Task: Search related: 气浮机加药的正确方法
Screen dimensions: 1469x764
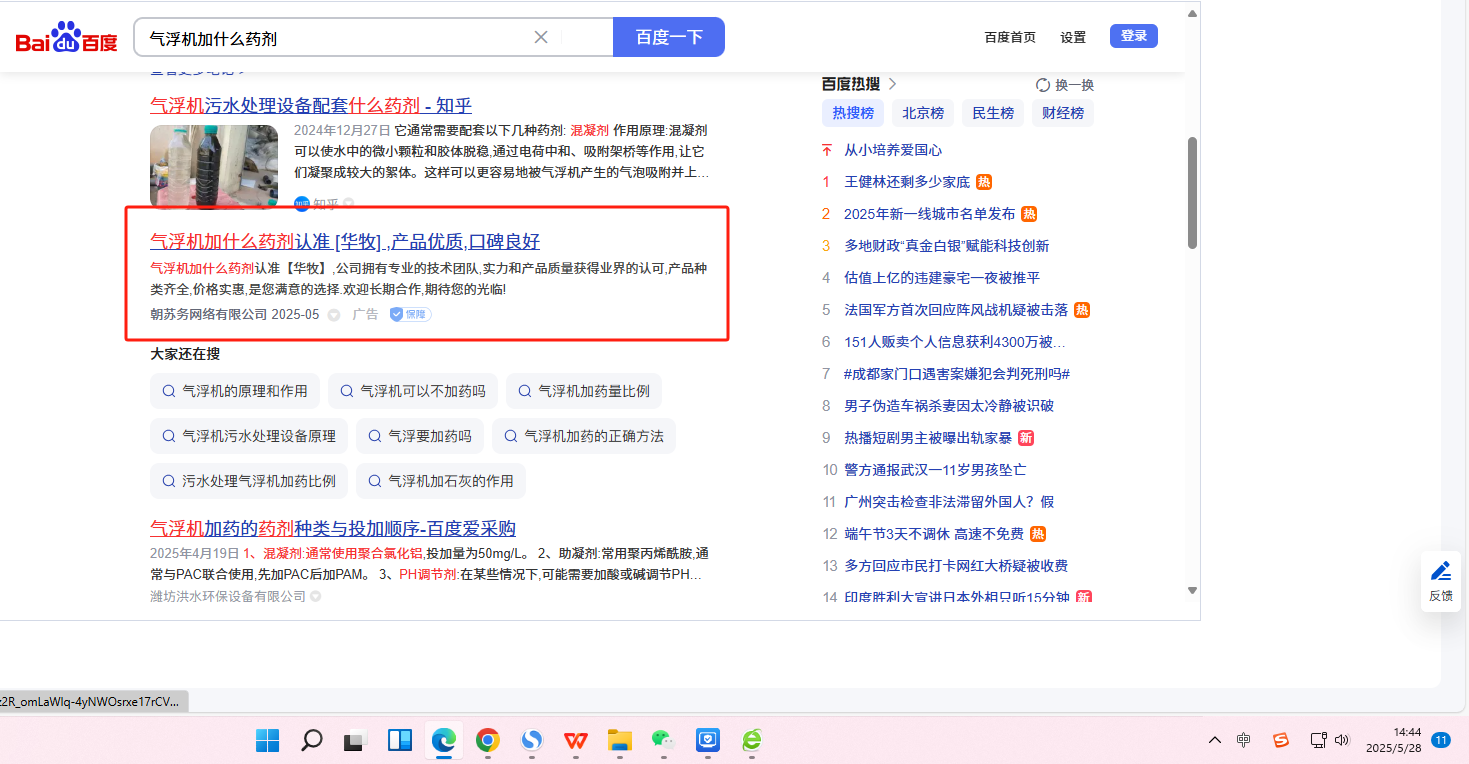Action: click(x=584, y=436)
